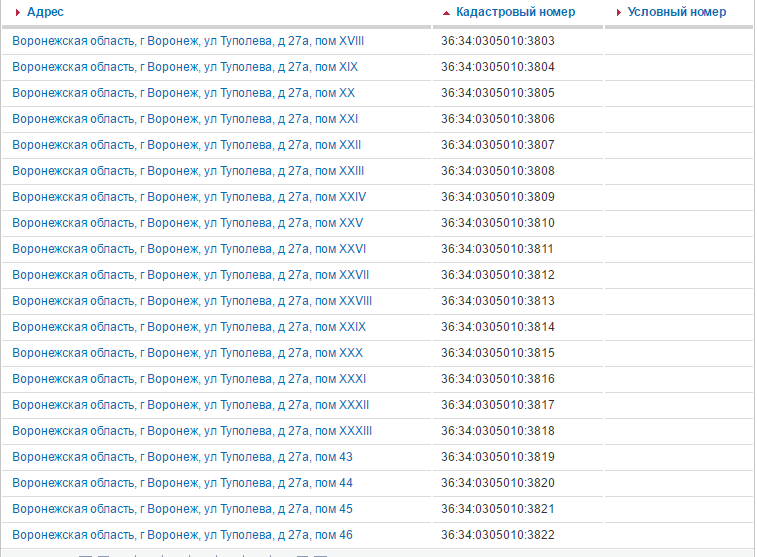Open the пом 43 address link

point(182,457)
